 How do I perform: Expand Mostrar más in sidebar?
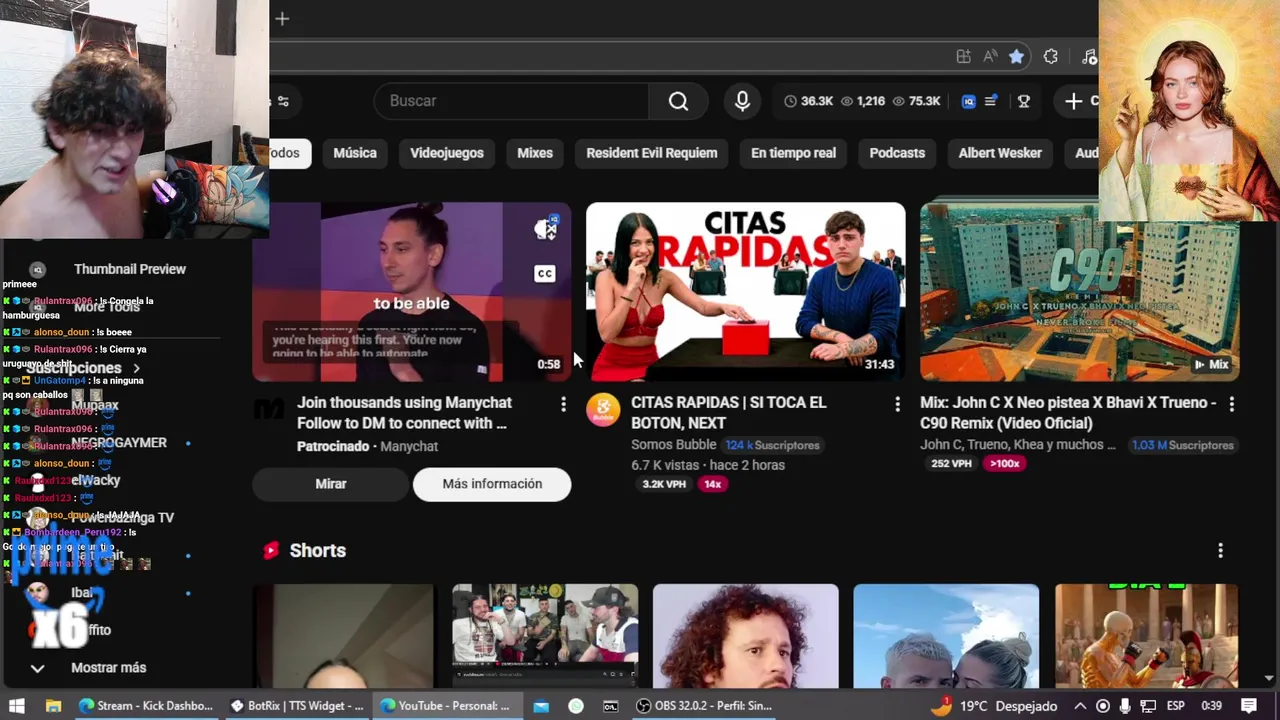tap(108, 668)
